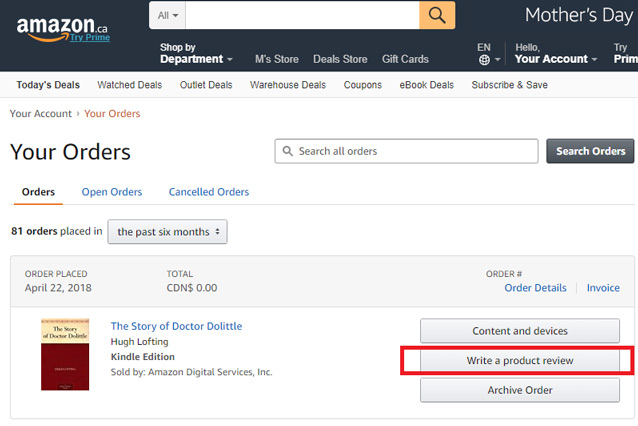This screenshot has width=638, height=426.
Task: Click the EN language label
Action: [x=484, y=47]
